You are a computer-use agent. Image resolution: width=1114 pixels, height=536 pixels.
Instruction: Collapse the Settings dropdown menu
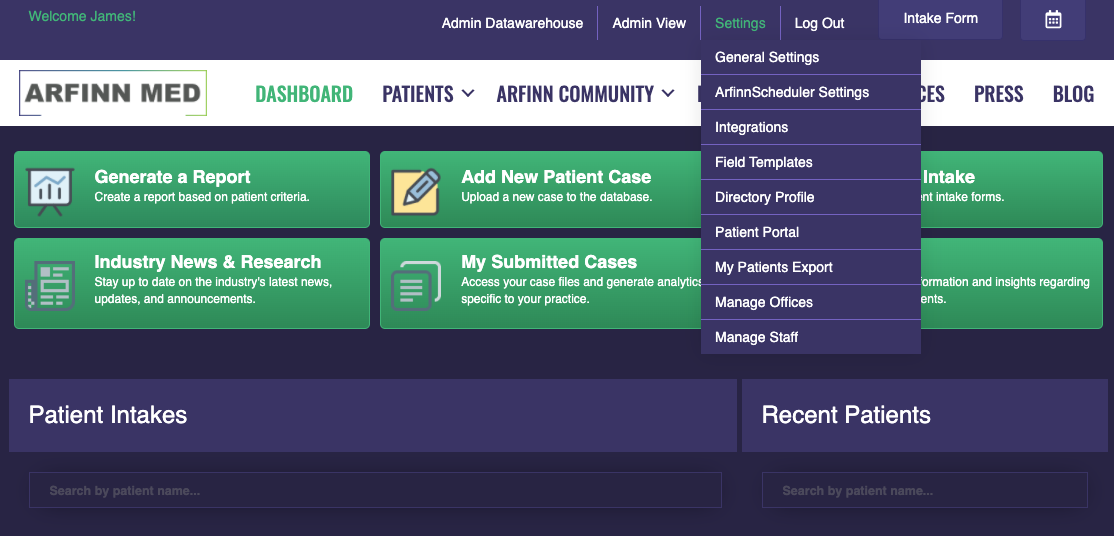(740, 23)
